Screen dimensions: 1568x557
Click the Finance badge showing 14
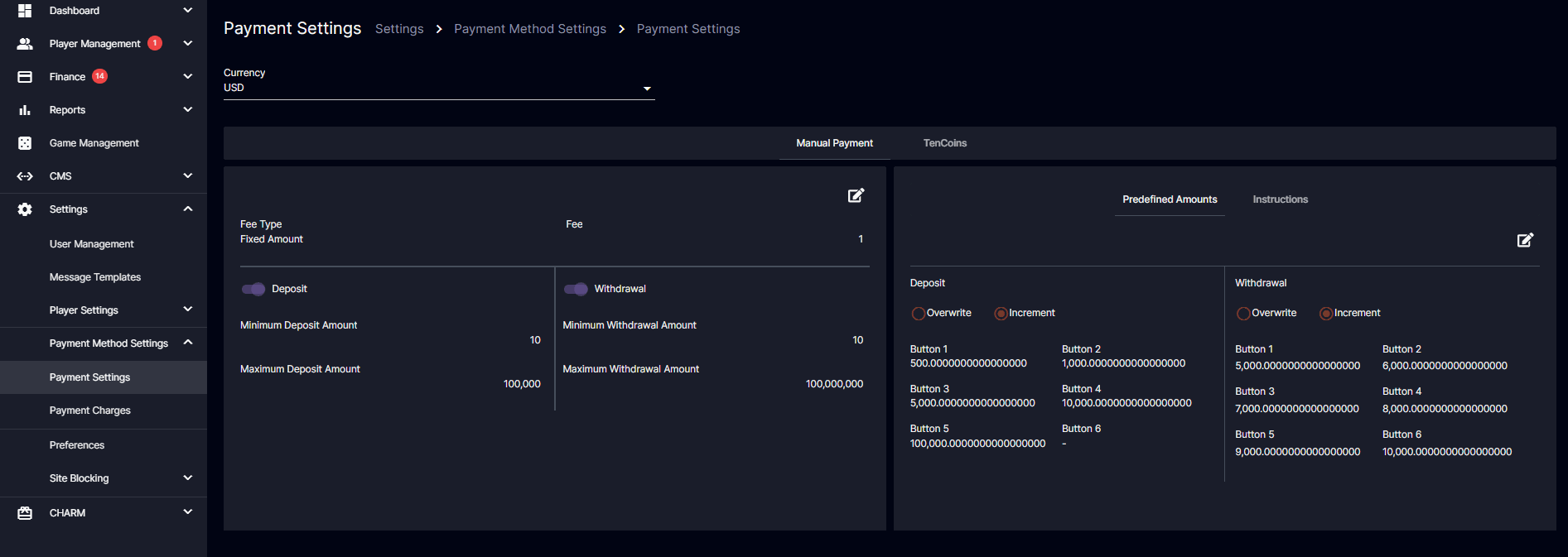point(99,76)
